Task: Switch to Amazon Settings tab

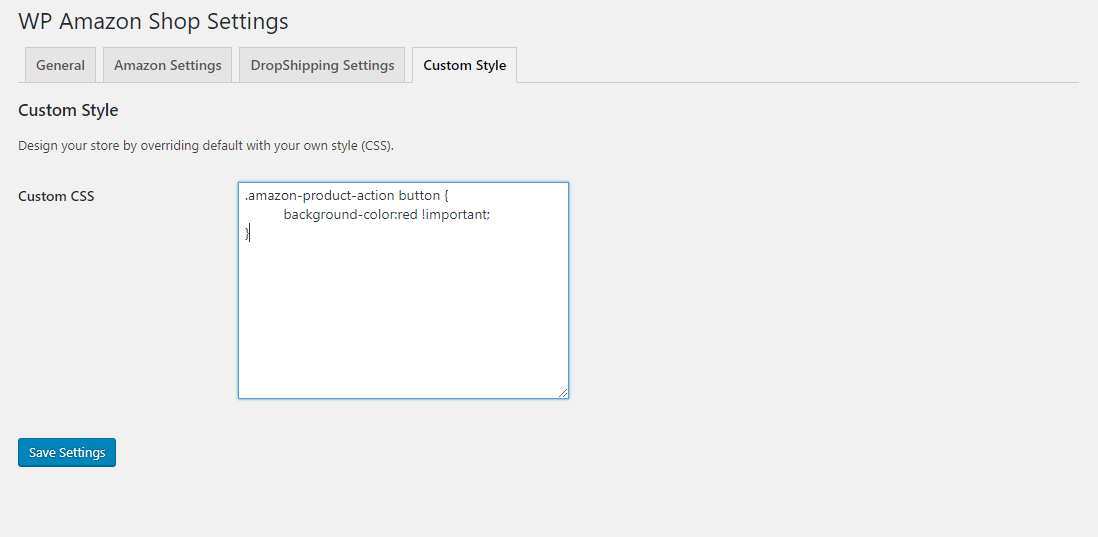Action: pyautogui.click(x=167, y=65)
